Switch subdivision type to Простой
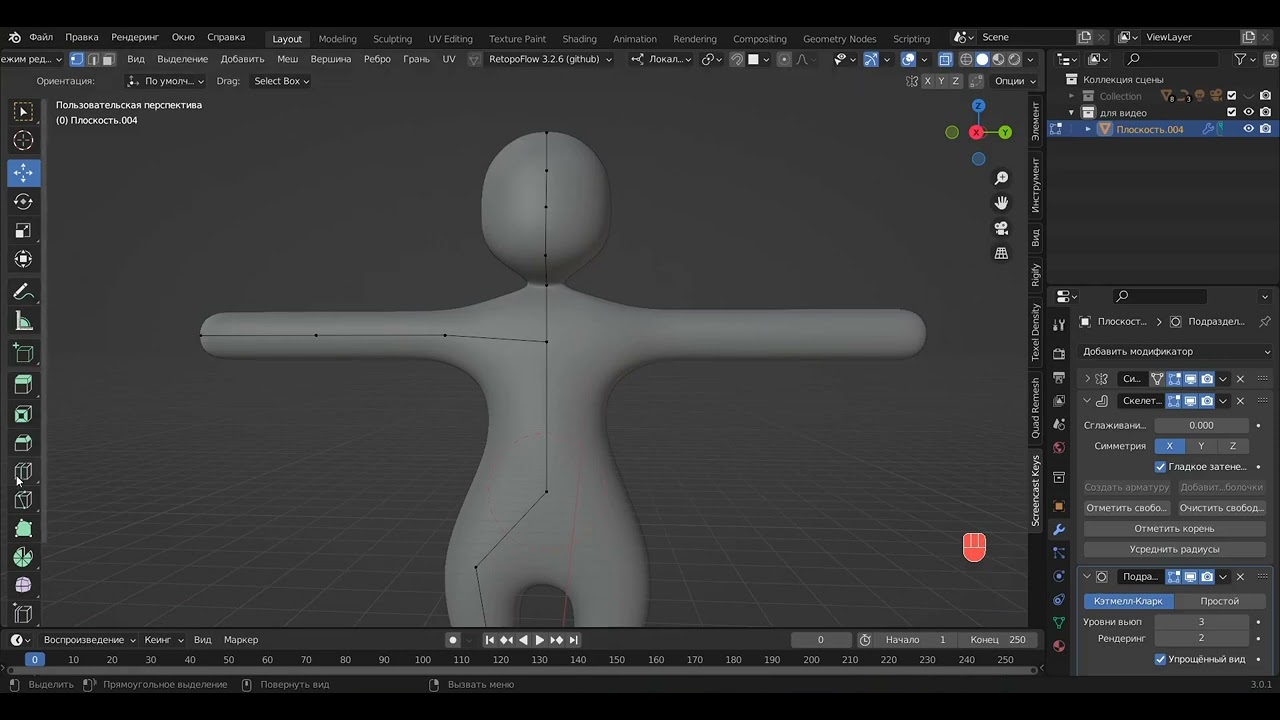 (1219, 601)
